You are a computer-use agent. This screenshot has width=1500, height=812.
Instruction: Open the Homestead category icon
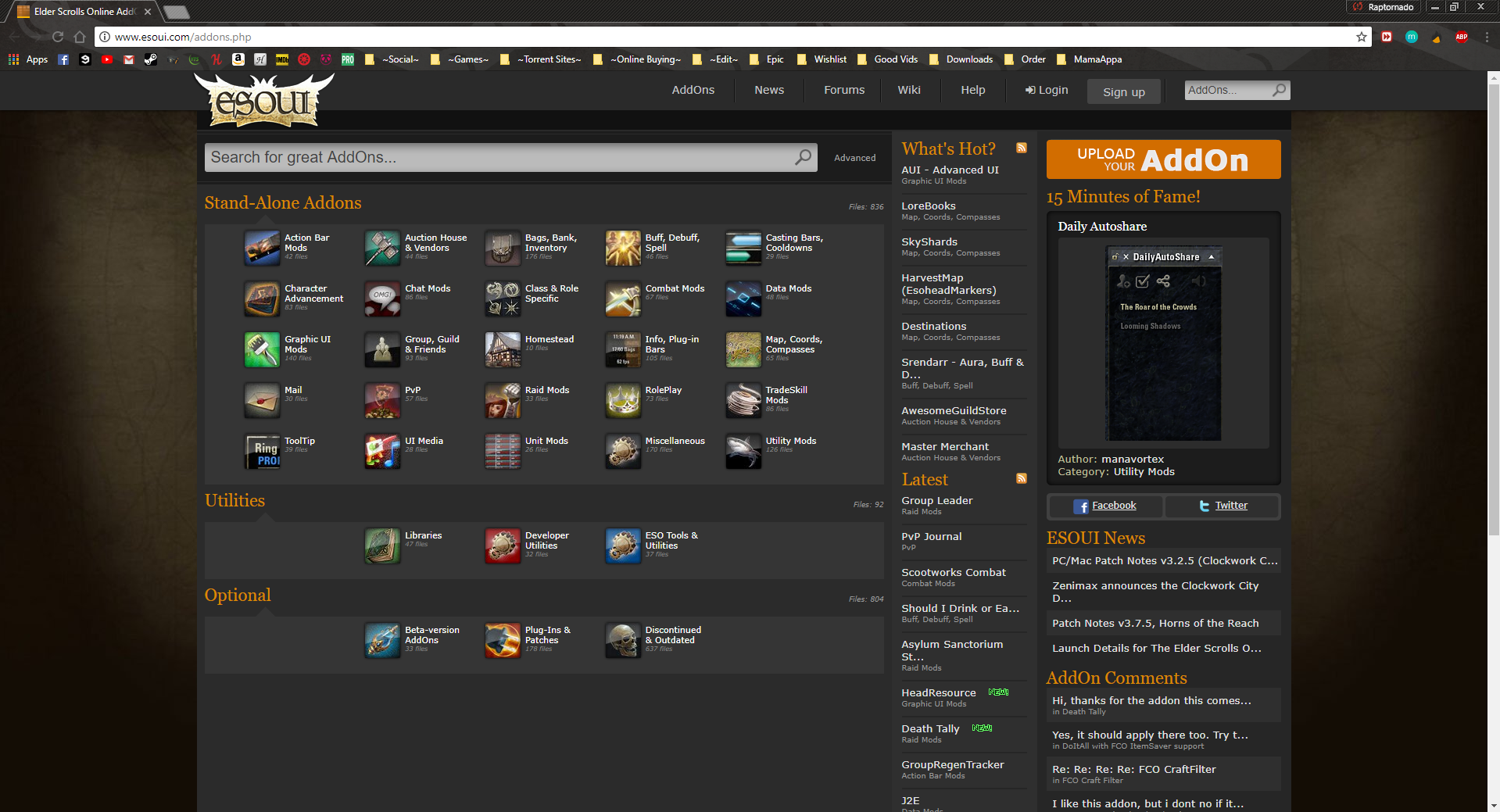point(503,350)
